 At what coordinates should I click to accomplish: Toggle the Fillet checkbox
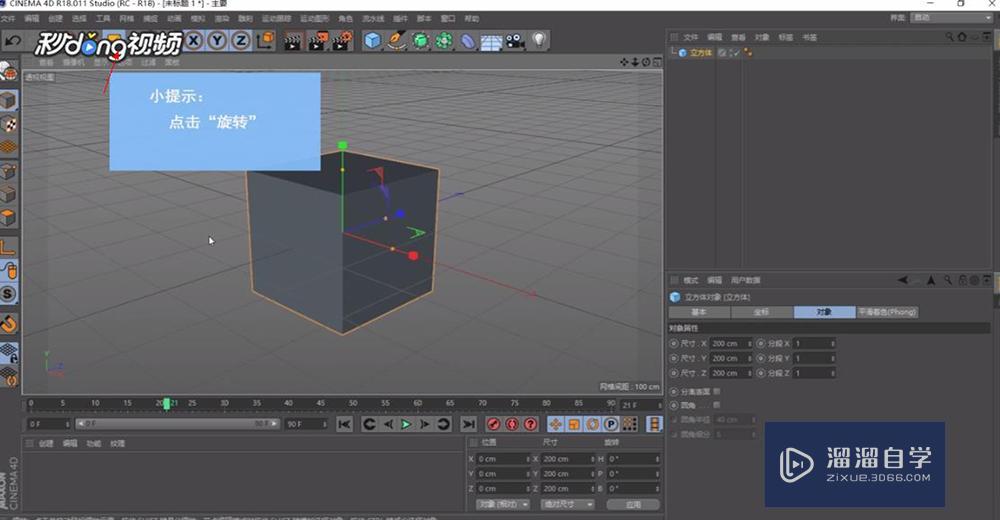pyautogui.click(x=717, y=405)
